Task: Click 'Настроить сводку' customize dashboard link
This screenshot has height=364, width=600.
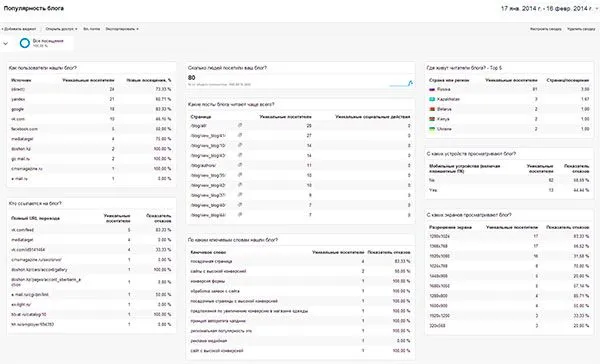Action: tap(546, 29)
